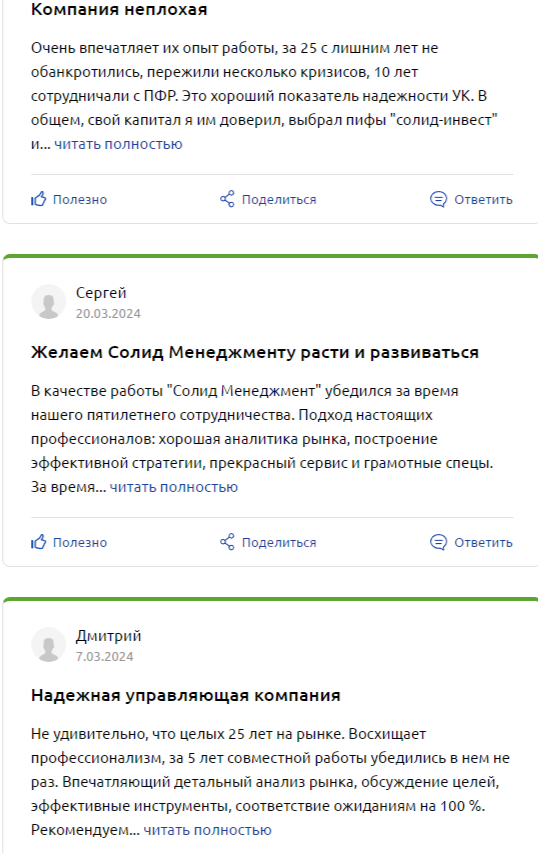Click thumbs-up icon on Сергей's review
The width and height of the screenshot is (538, 853).
pos(39,542)
